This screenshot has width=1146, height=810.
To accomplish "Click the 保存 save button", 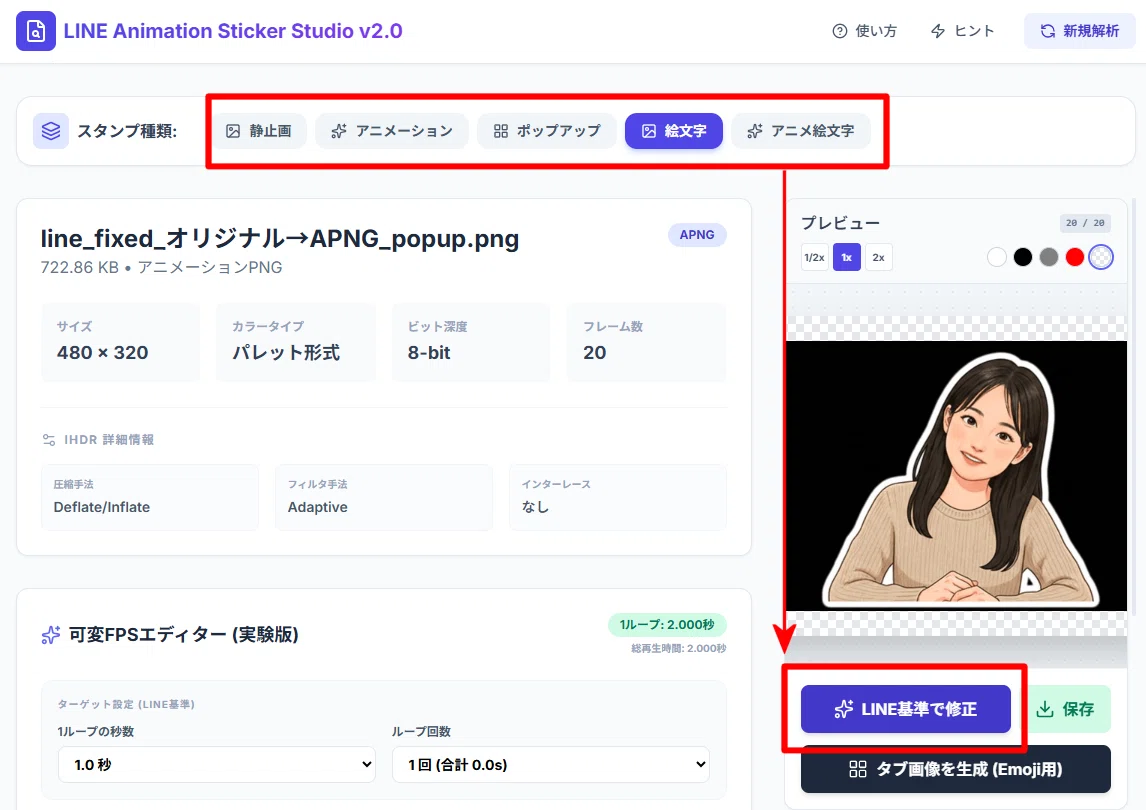I will [x=1066, y=708].
